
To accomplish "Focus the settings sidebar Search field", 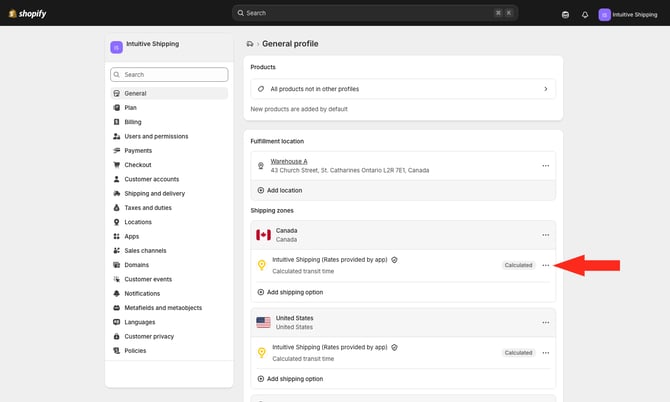I will pyautogui.click(x=169, y=74).
